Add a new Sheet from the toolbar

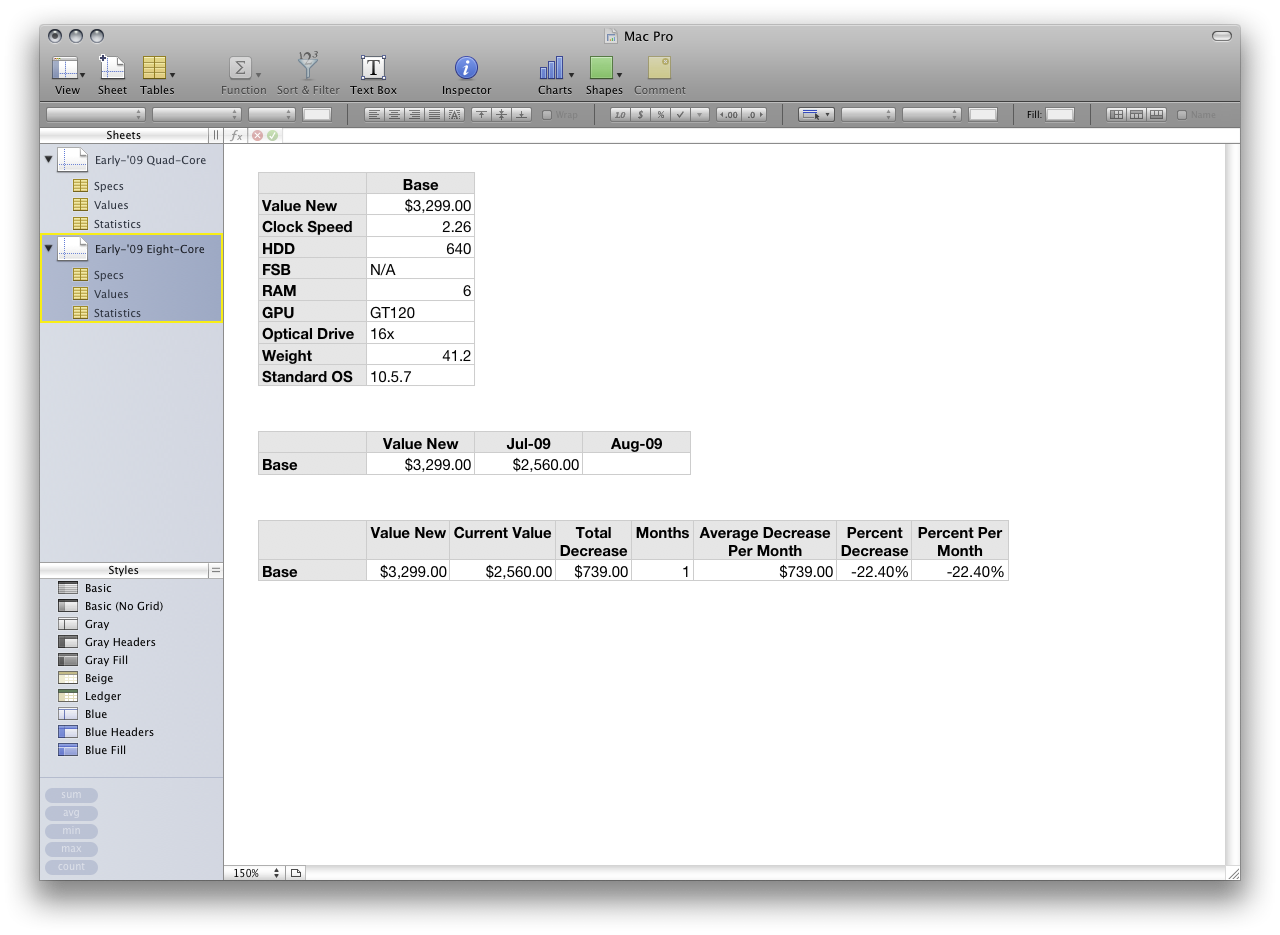112,75
